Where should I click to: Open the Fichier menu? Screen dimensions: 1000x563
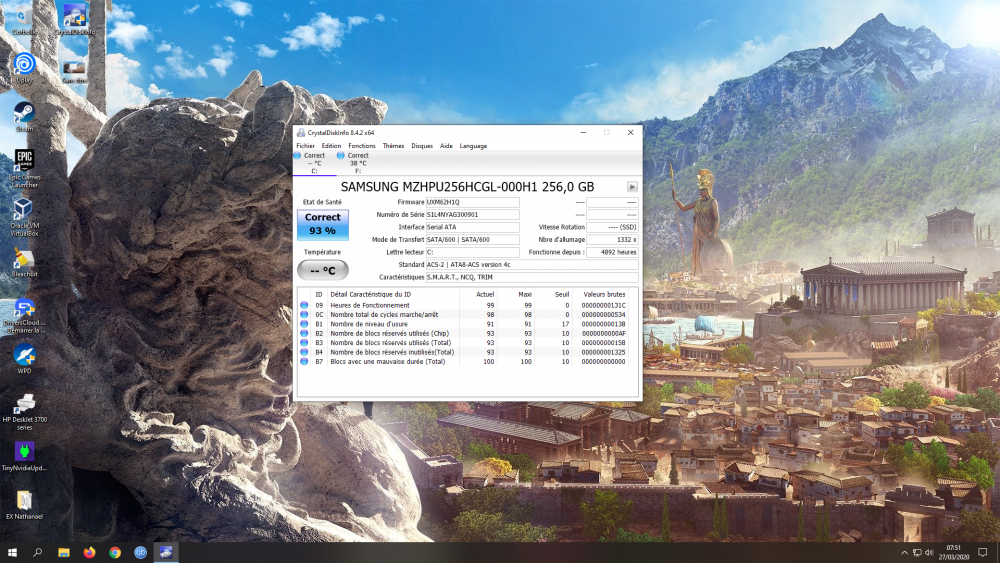click(305, 146)
